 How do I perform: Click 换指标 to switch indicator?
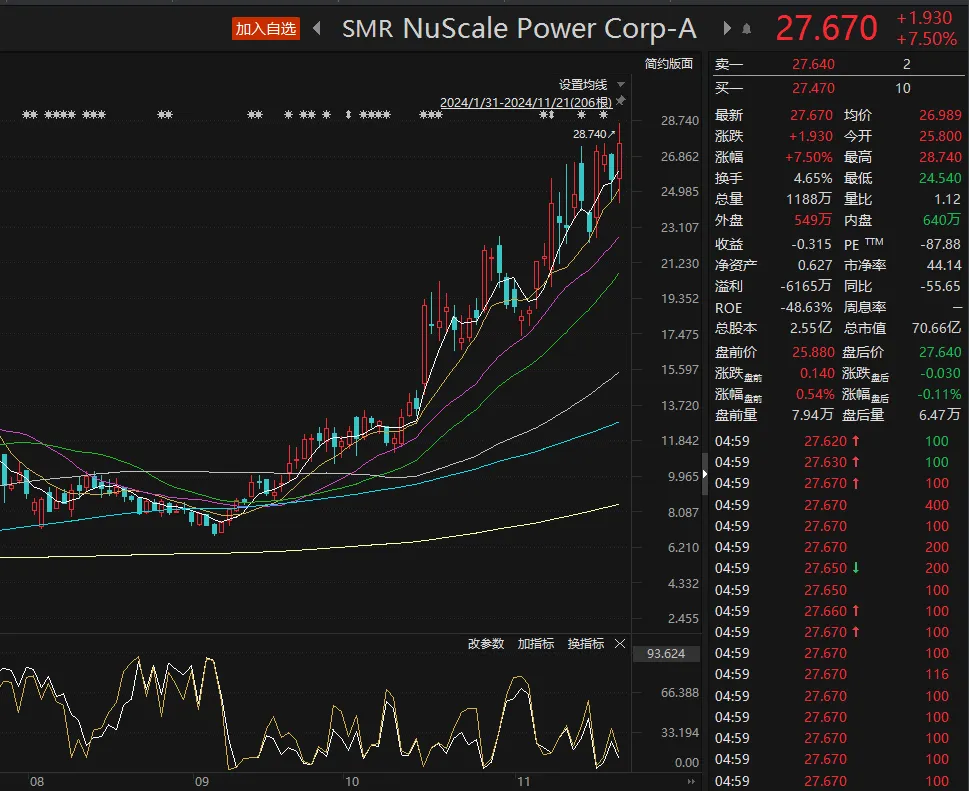[585, 644]
